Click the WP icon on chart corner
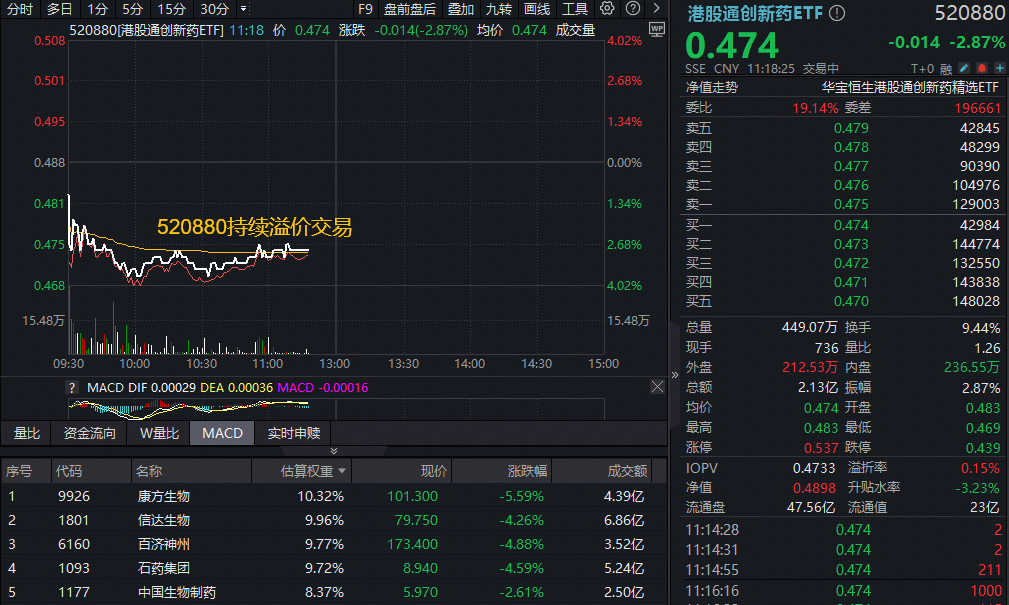1009x605 pixels. [x=656, y=29]
